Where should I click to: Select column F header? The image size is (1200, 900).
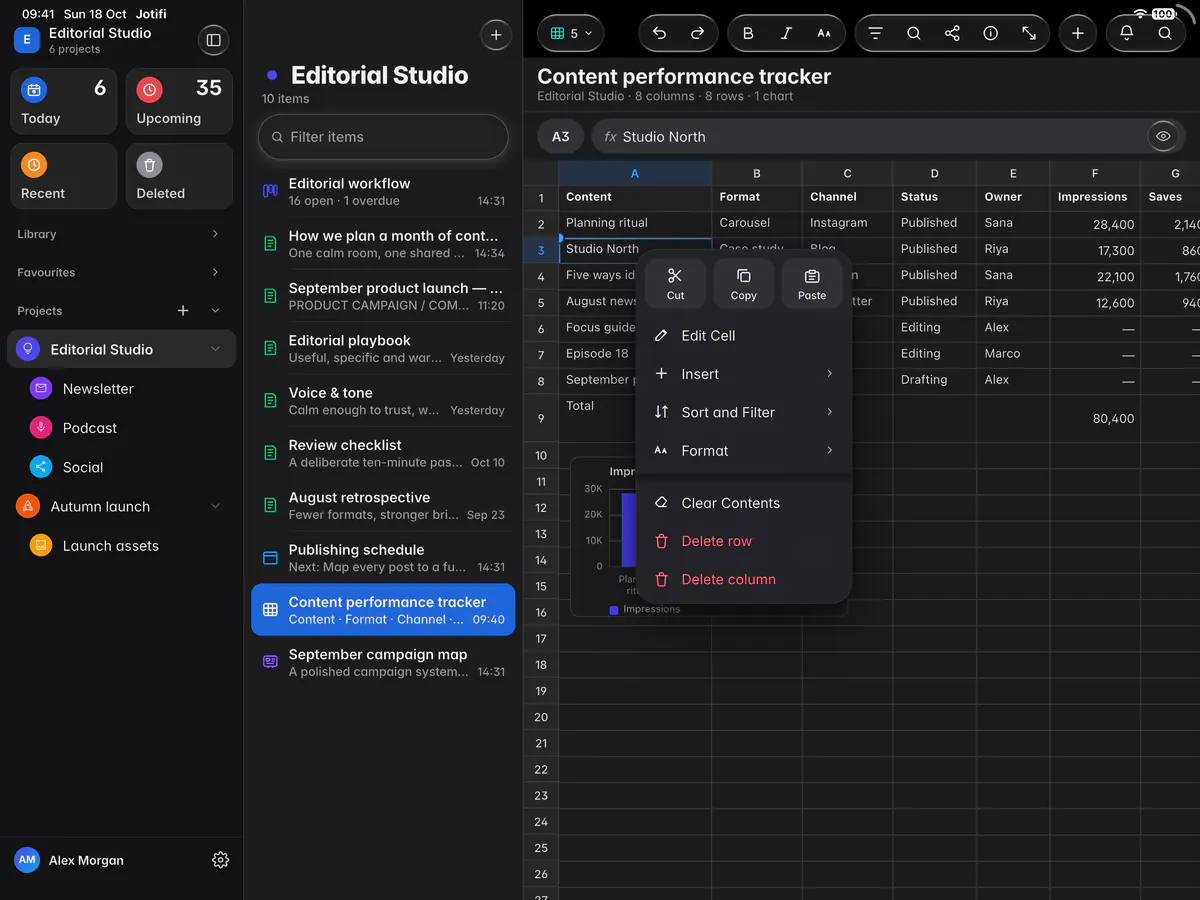click(x=1095, y=173)
